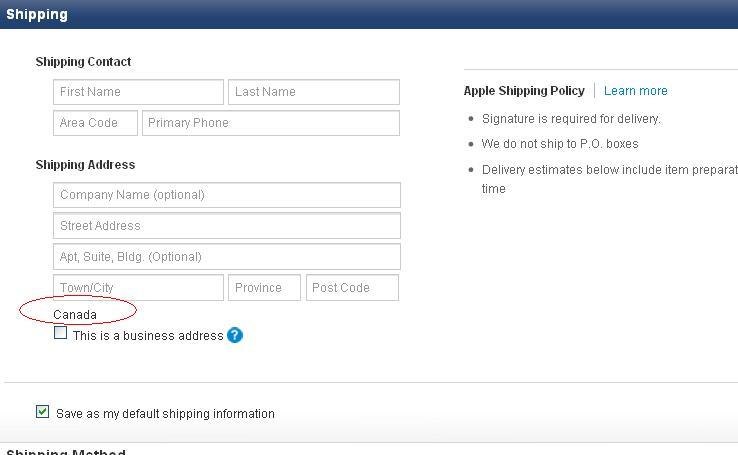This screenshot has height=455, width=738.
Task: Focus the Area Code field
Action: 95,123
